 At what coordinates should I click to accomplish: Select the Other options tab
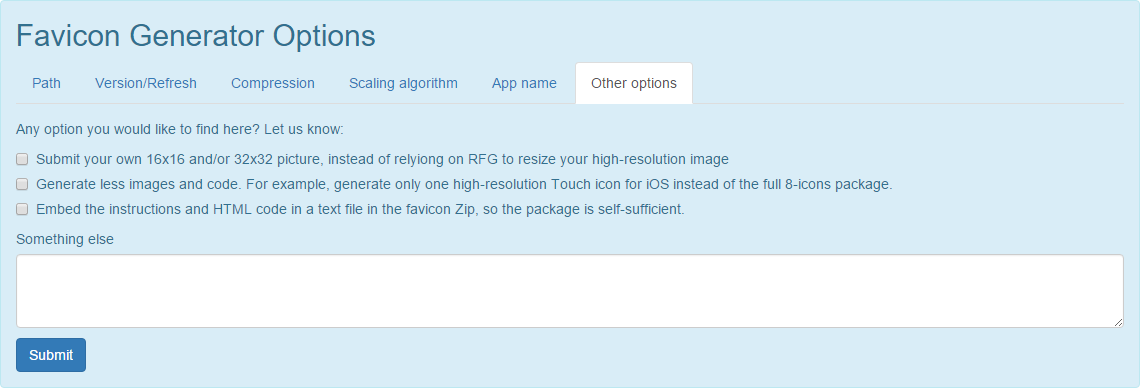click(x=634, y=84)
